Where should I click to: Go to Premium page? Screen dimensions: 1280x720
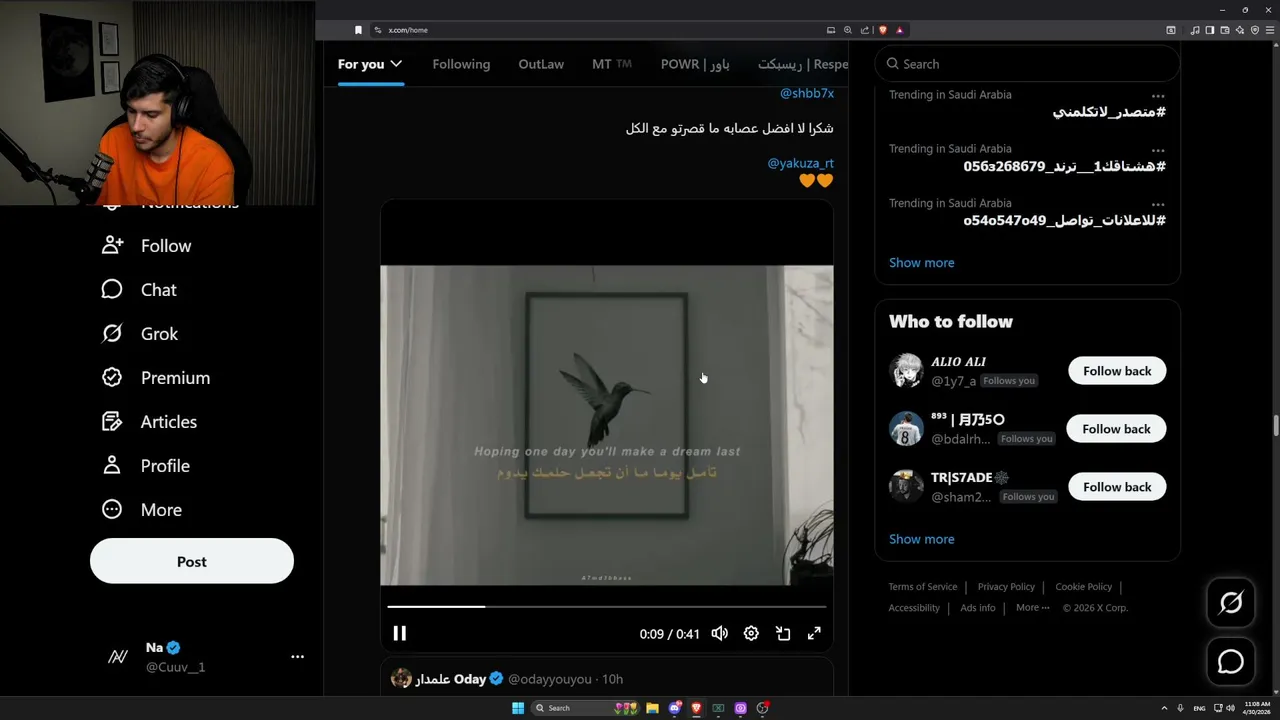click(156, 378)
